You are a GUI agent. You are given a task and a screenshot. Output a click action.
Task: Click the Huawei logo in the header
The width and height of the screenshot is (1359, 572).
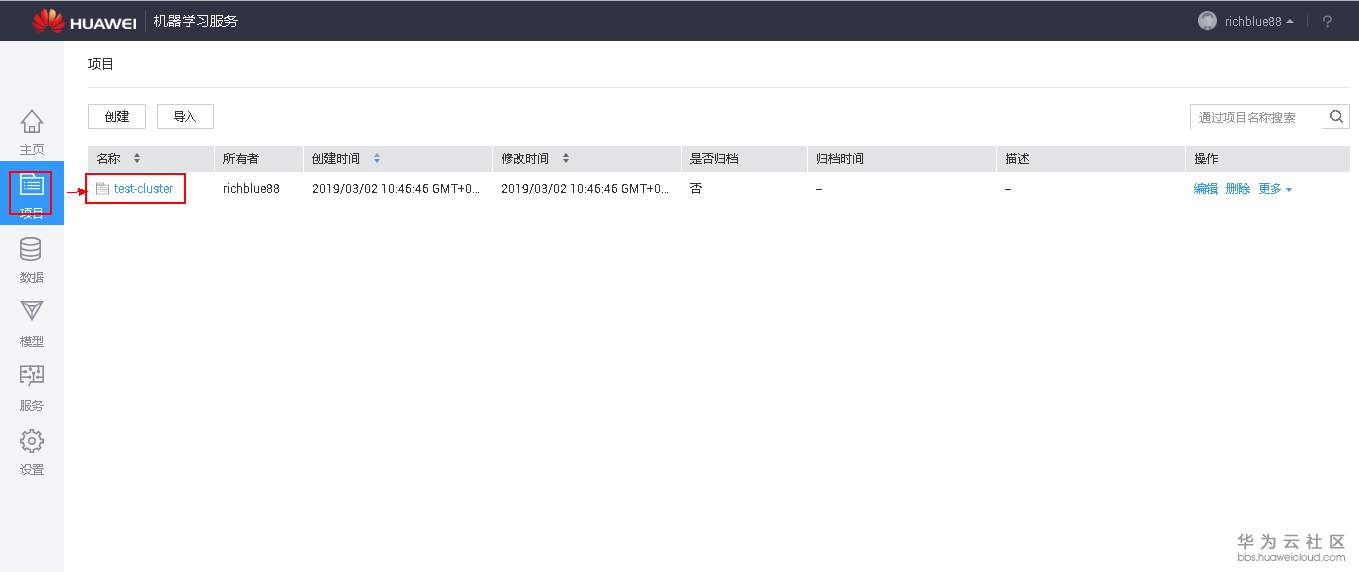click(x=84, y=21)
